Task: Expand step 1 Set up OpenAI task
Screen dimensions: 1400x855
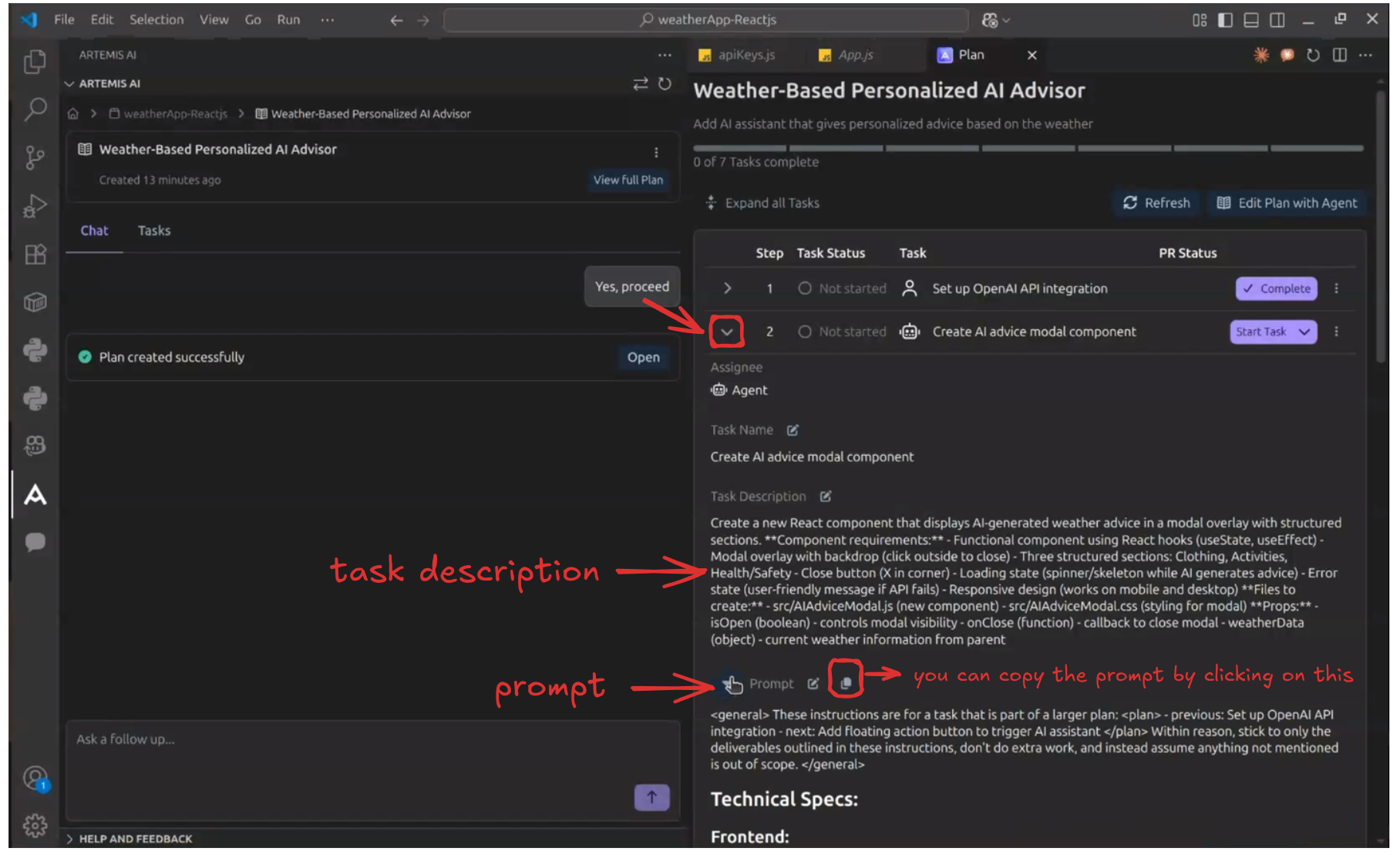Action: click(727, 288)
